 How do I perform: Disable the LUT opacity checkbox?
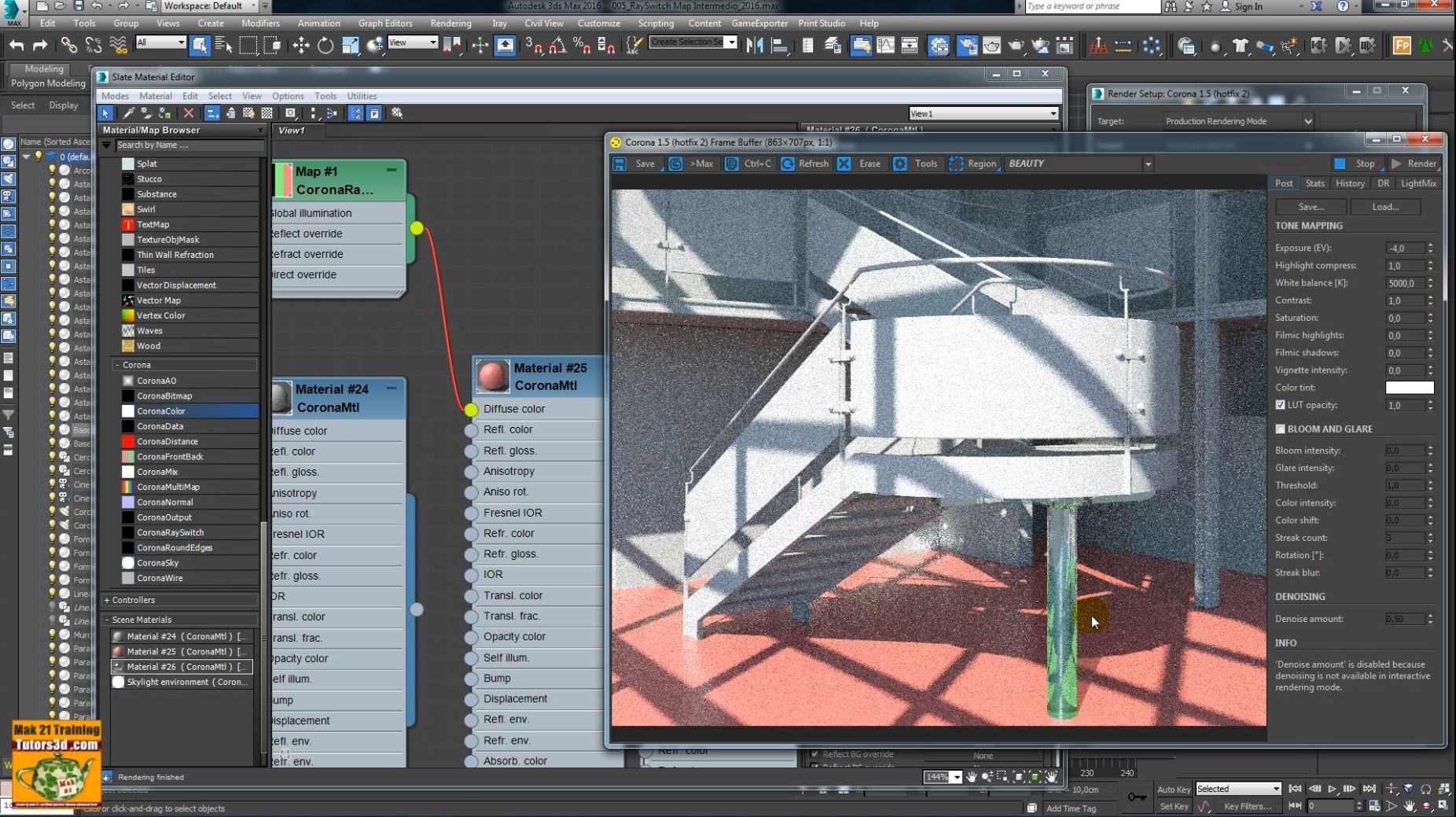(1281, 405)
